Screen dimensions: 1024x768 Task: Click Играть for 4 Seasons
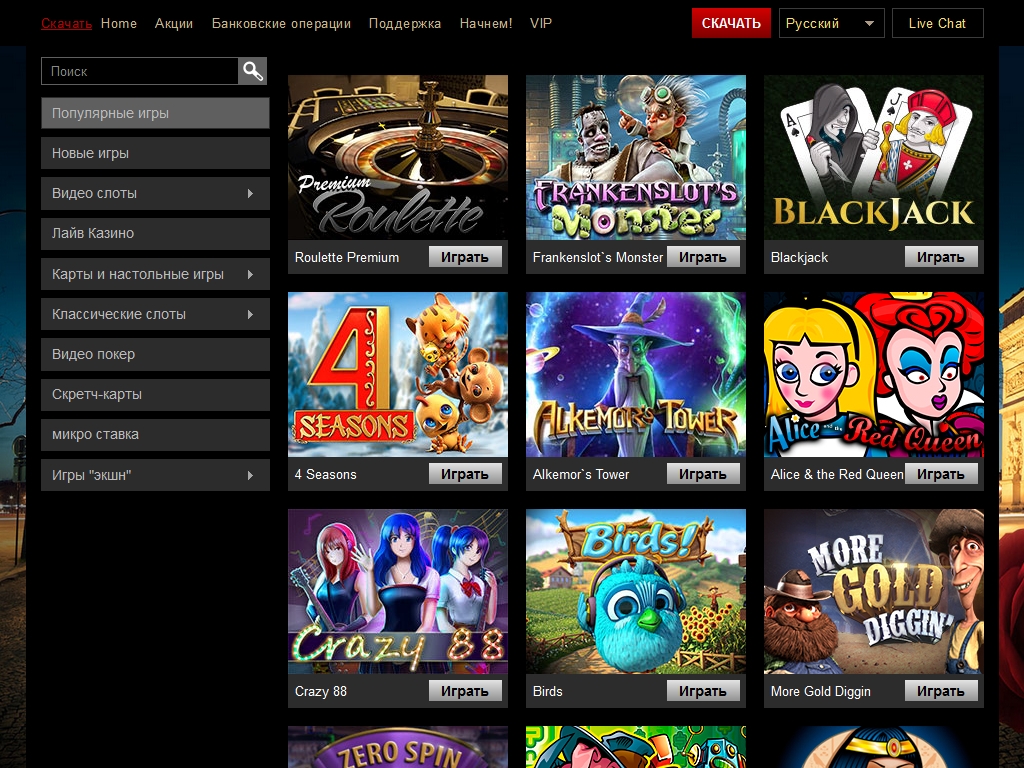pos(465,474)
